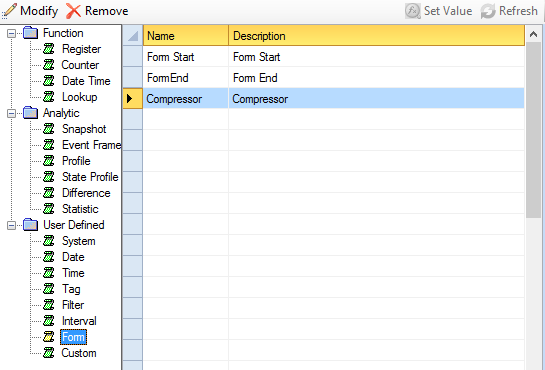Viewport: 545px width, 370px height.
Task: Click the Date node icon under User Defined
Action: [x=49, y=257]
